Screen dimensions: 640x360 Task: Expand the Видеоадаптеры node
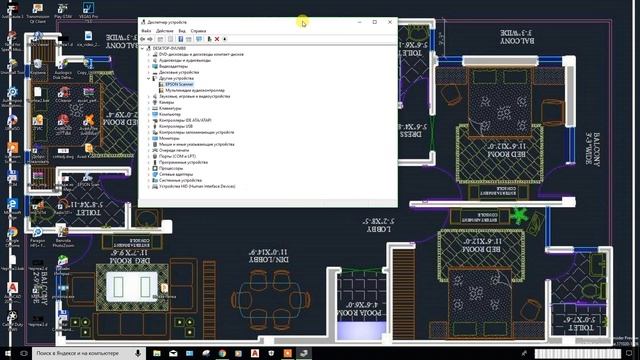coord(149,66)
